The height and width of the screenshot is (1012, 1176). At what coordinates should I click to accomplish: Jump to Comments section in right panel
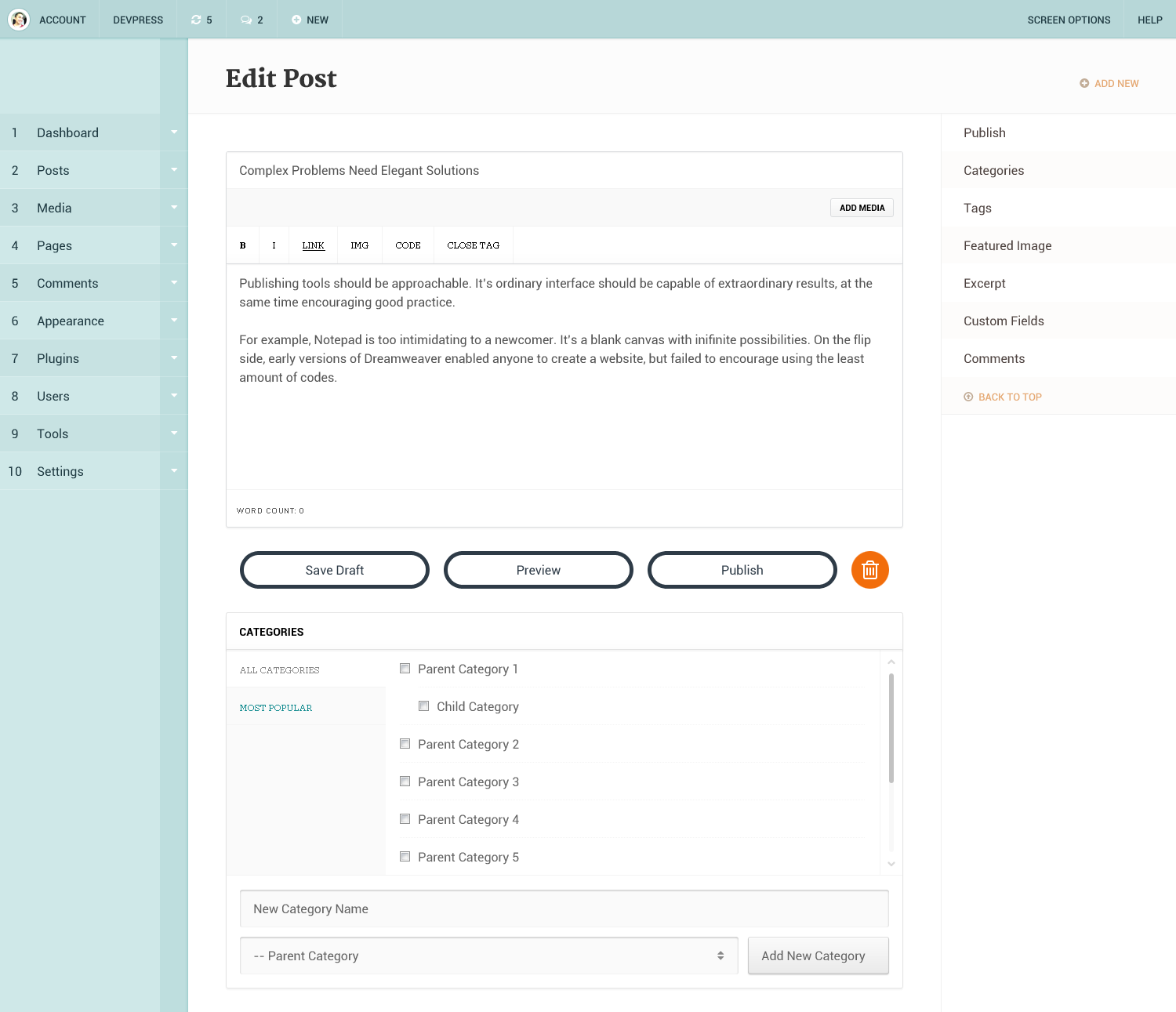pyautogui.click(x=1058, y=358)
